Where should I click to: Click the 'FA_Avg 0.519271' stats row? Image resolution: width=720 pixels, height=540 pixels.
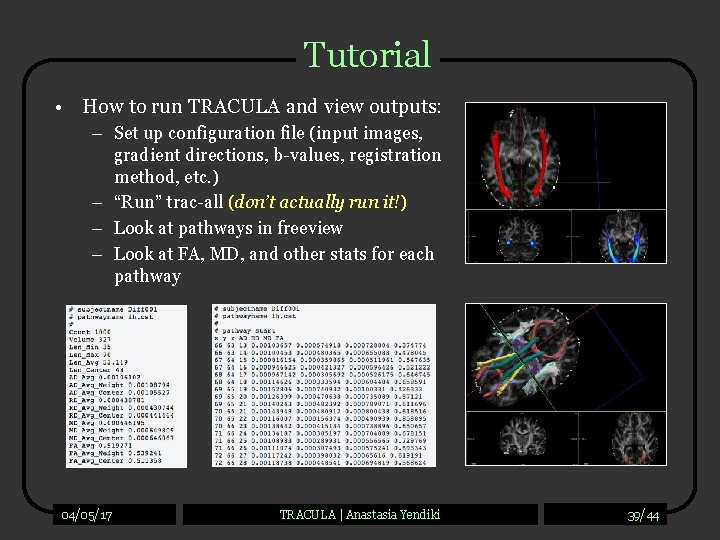(100, 445)
